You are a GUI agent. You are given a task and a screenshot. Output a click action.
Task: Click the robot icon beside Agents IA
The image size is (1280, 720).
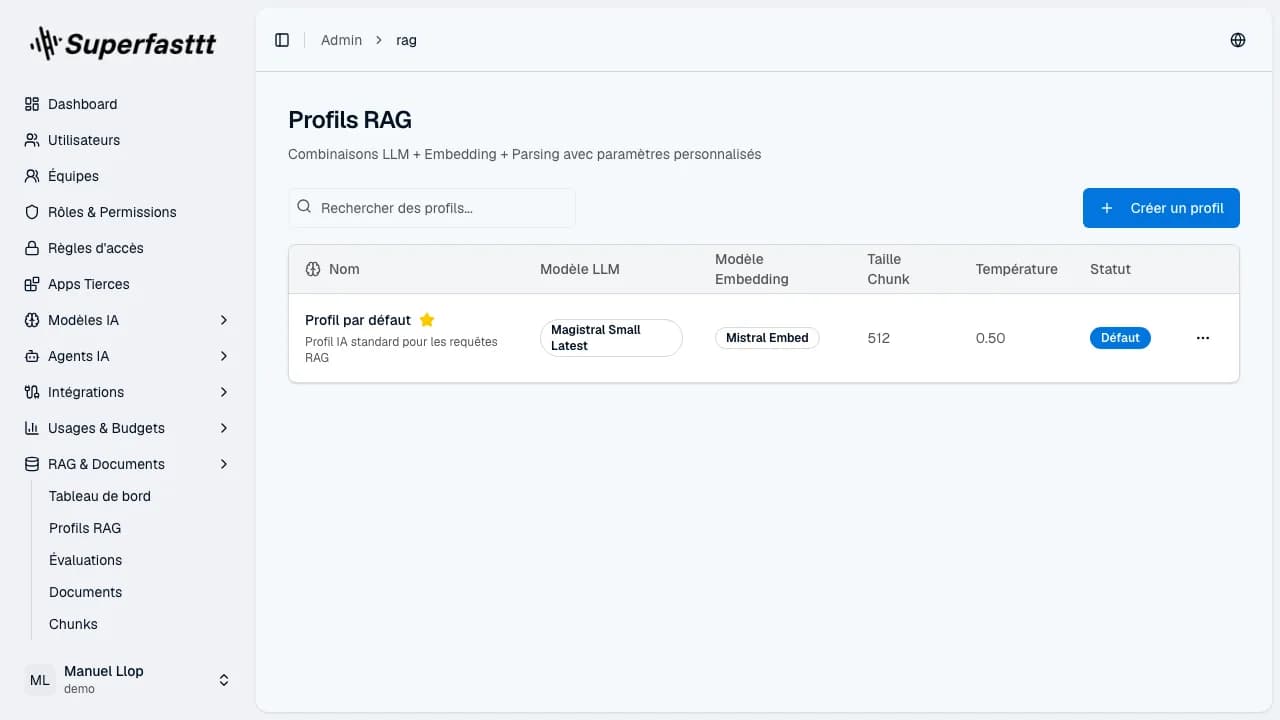click(x=32, y=356)
